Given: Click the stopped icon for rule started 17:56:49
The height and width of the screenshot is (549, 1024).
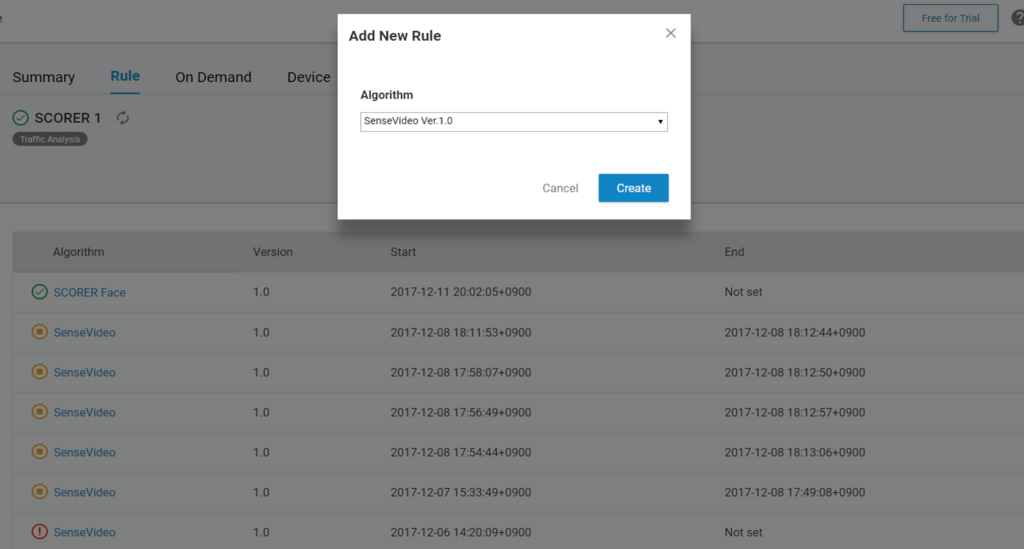Looking at the screenshot, I should coord(39,412).
